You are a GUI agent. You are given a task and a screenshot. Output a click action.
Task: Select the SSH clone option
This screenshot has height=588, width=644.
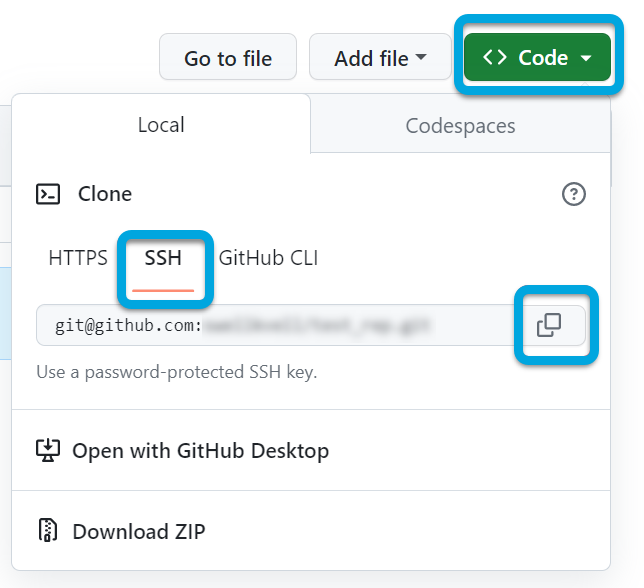click(x=163, y=258)
